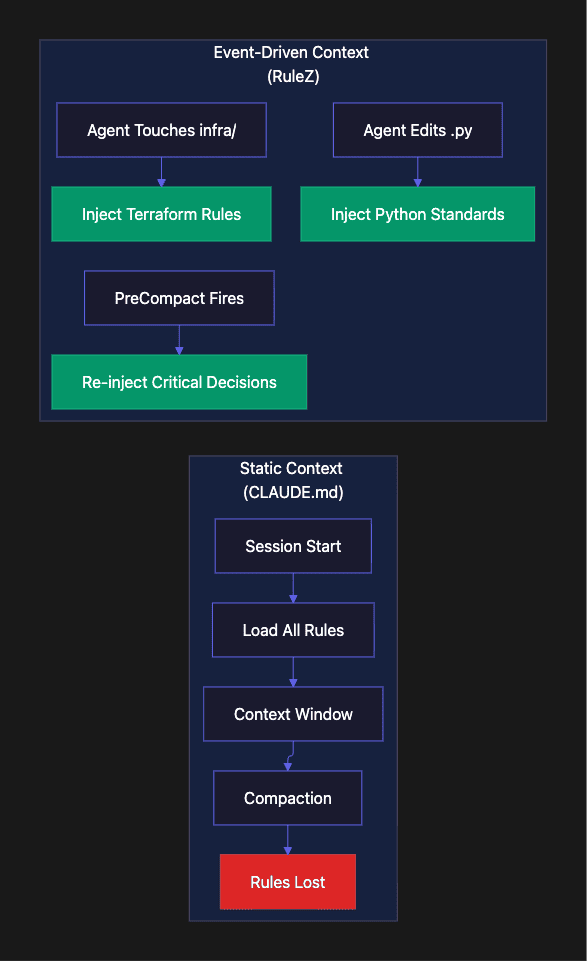Click arrow from Agent Touches infra/ downward
The width and height of the screenshot is (587, 961).
(161, 172)
